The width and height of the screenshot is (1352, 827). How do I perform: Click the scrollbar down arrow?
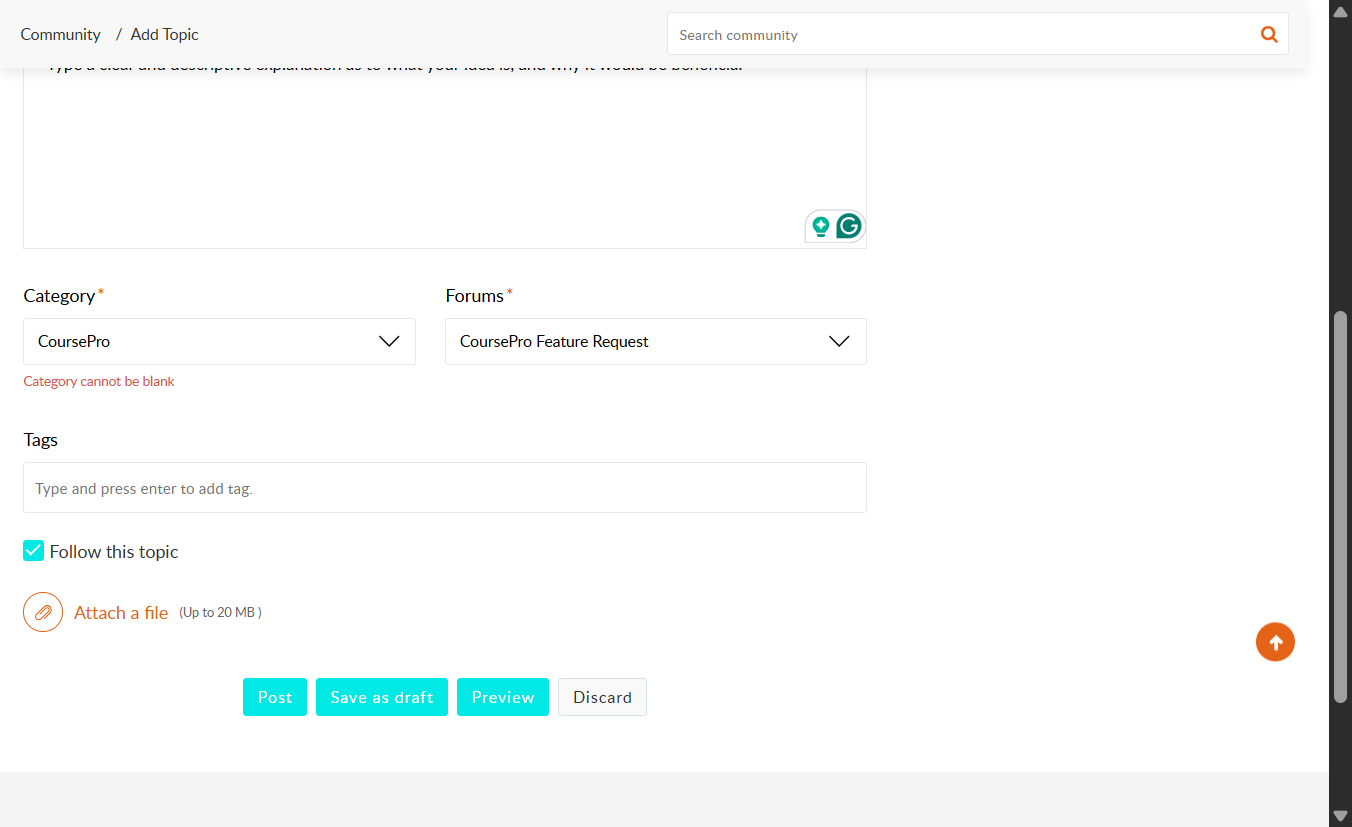pyautogui.click(x=1341, y=816)
